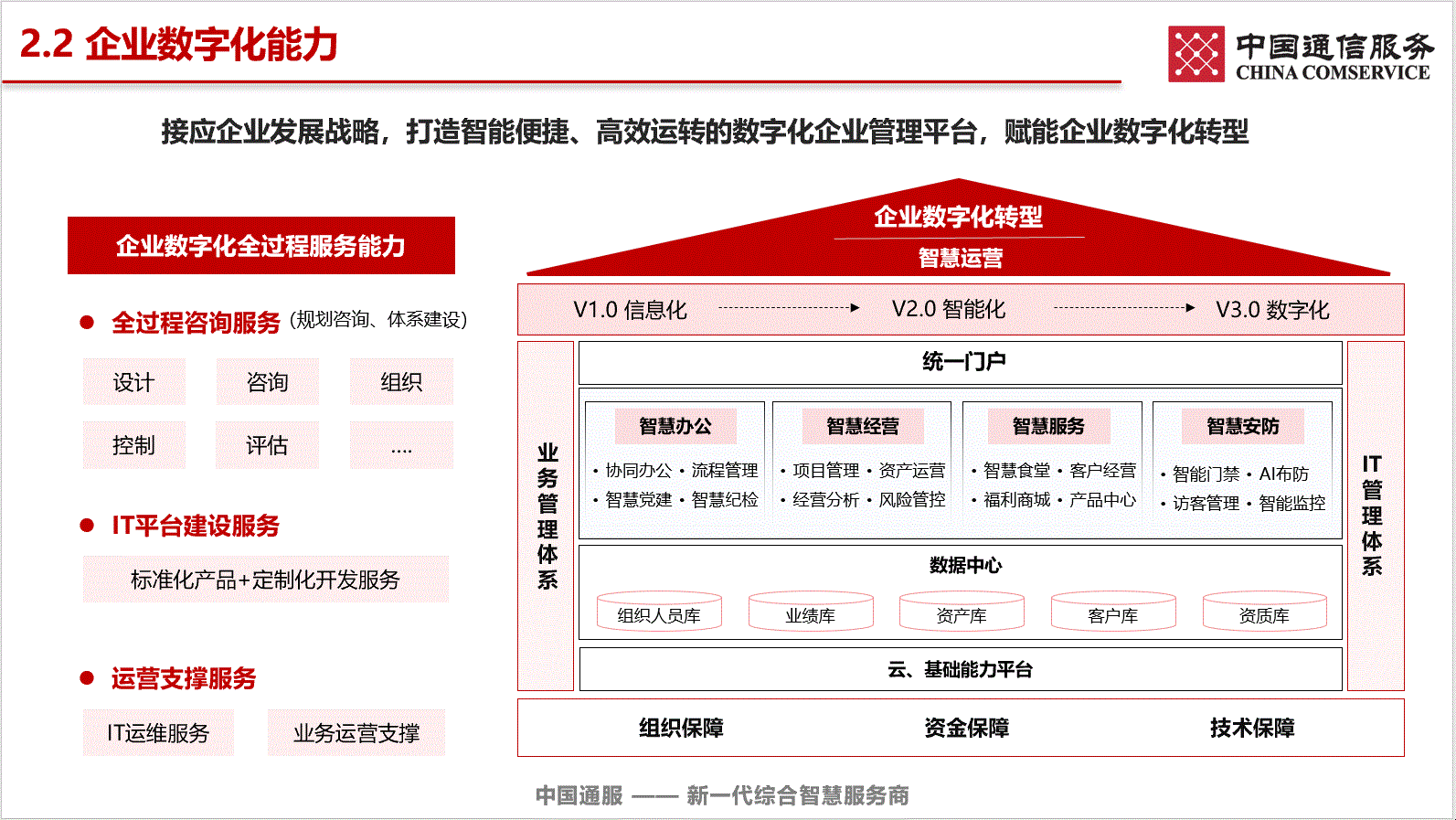Click the 业绩库 database cylinder
Screen dimensions: 1456x820
(811, 612)
